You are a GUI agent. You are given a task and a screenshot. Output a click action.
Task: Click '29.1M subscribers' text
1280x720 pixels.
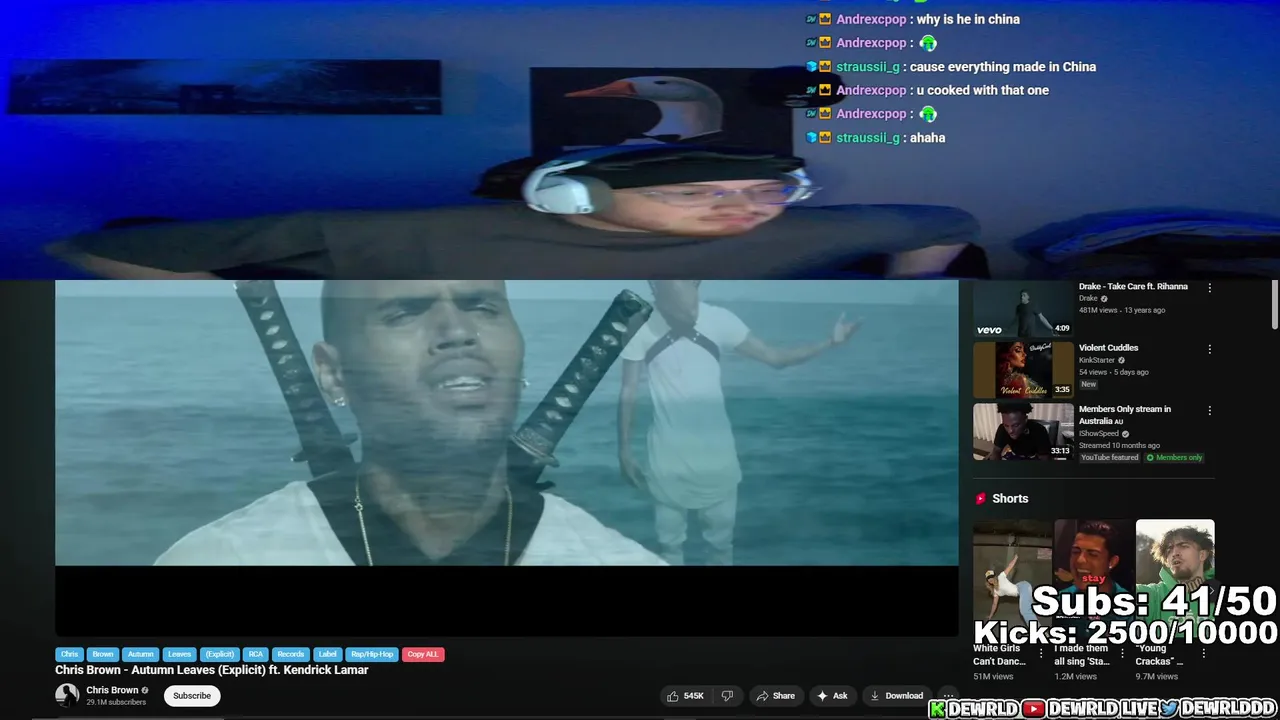116,702
